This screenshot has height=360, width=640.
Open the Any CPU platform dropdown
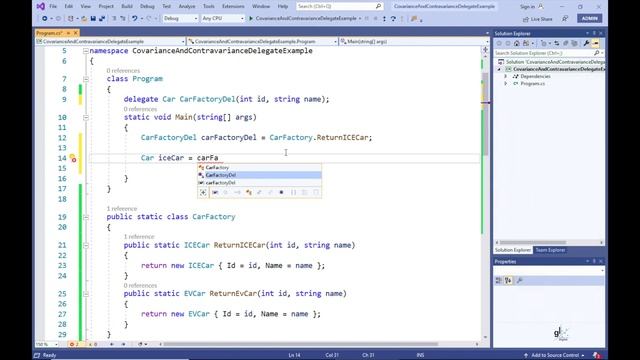pos(222,18)
